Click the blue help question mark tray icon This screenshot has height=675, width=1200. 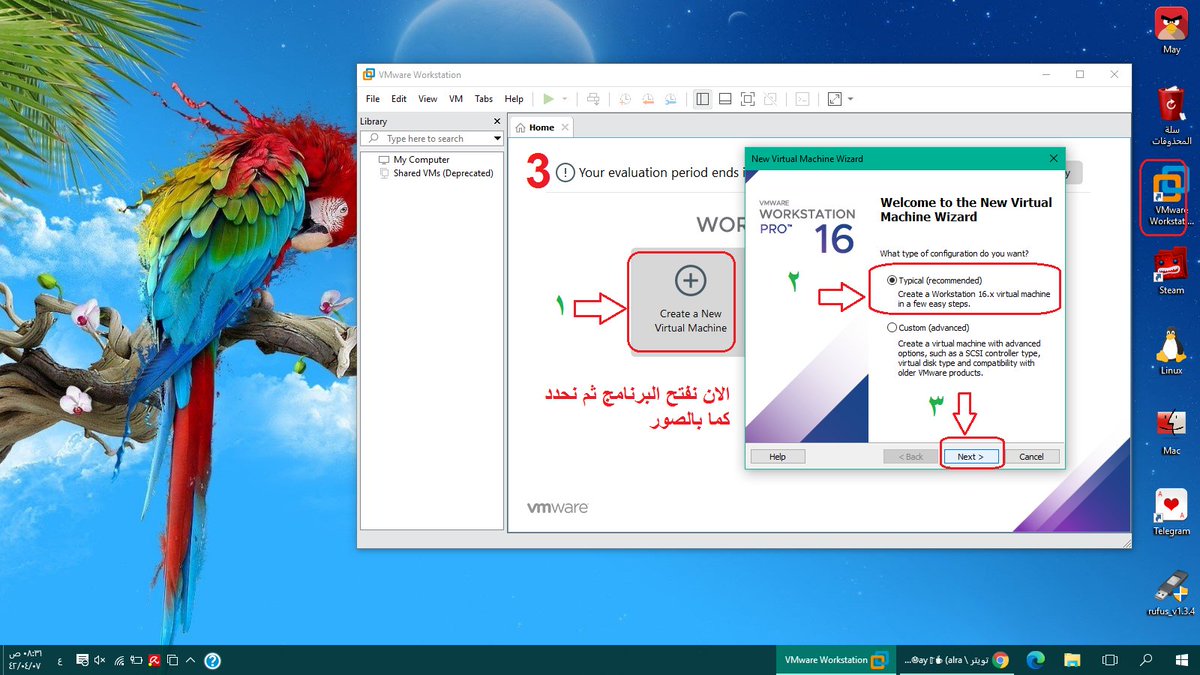(x=212, y=660)
